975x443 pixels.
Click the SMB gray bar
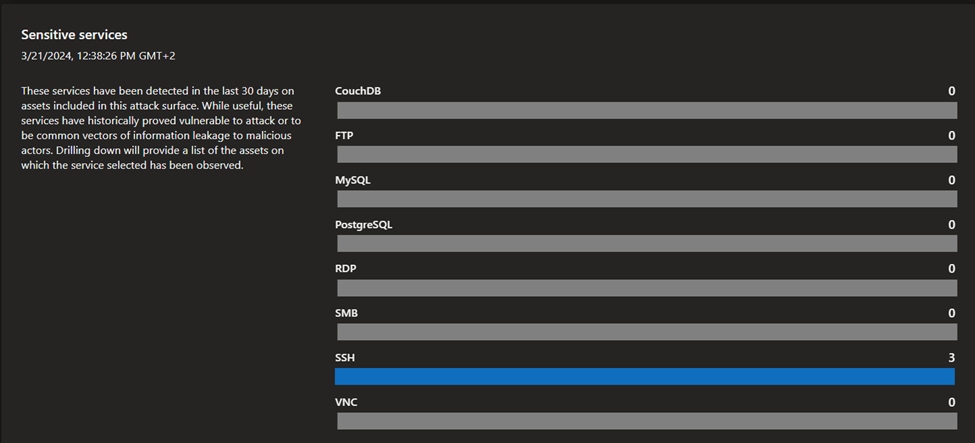tap(647, 332)
